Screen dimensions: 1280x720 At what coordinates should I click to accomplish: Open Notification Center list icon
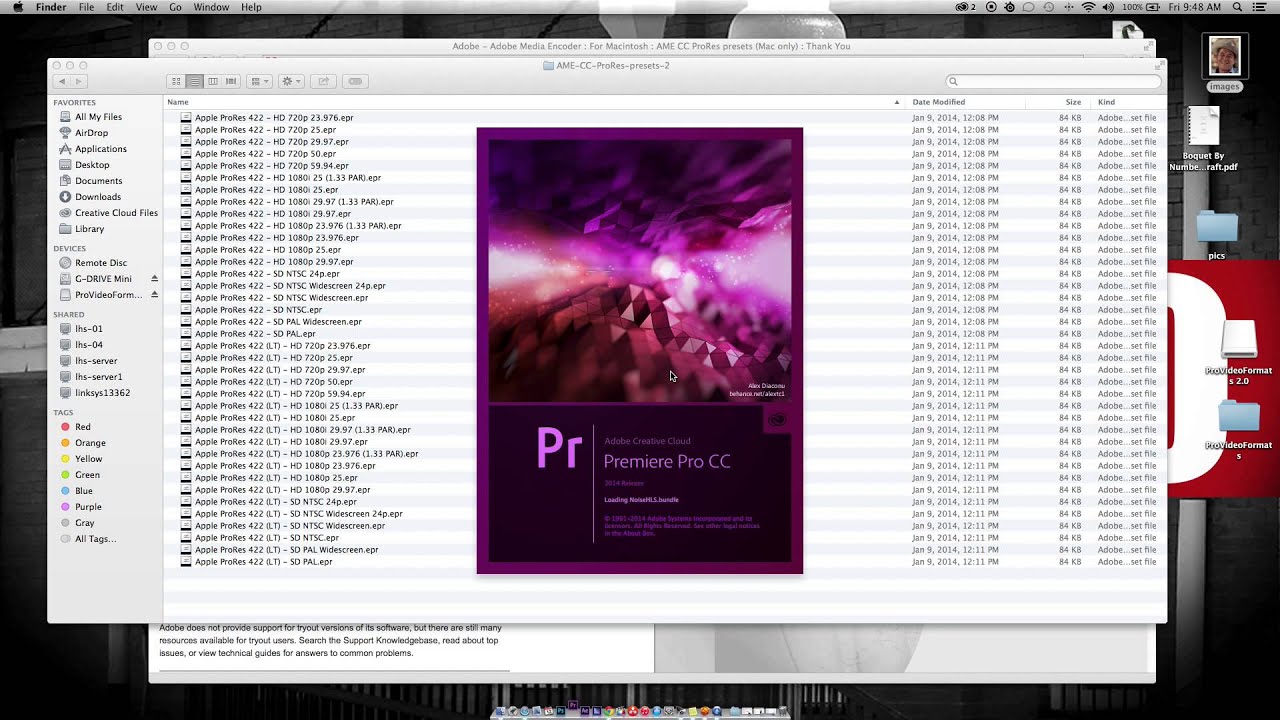click(1262, 7)
